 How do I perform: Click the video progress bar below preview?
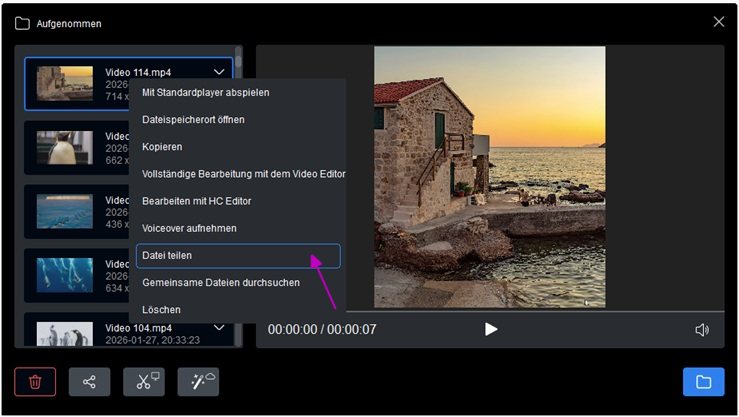[490, 311]
